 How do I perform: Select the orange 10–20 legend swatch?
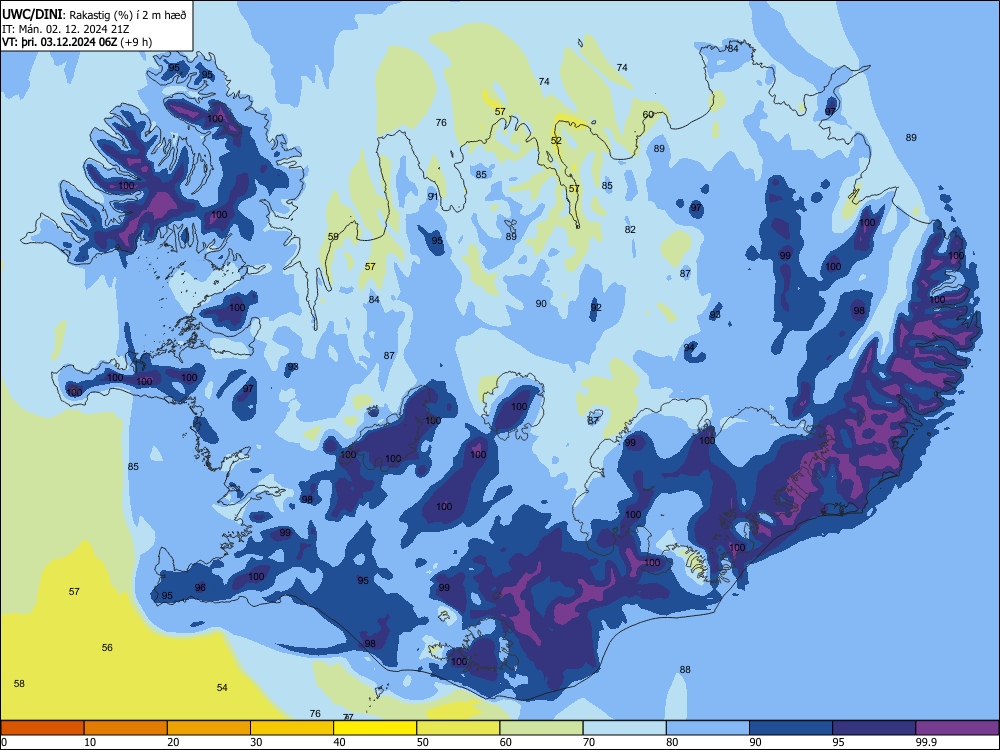point(126,728)
